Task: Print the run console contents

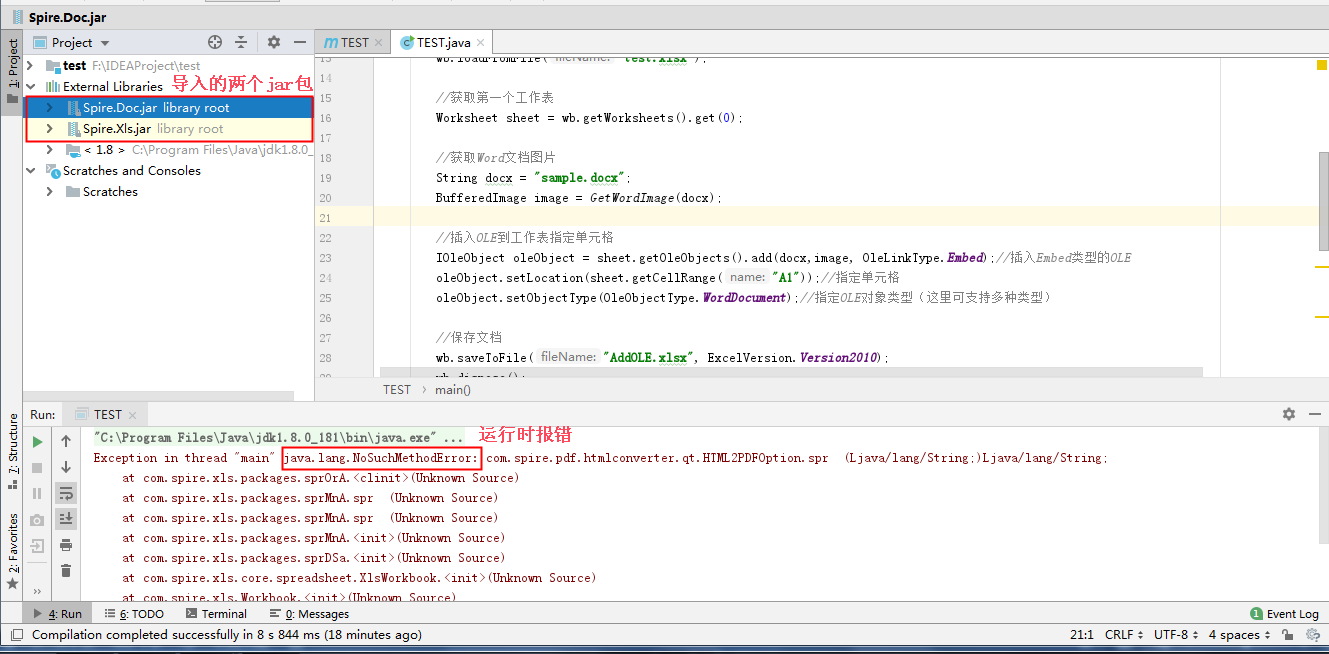Action: tap(65, 546)
